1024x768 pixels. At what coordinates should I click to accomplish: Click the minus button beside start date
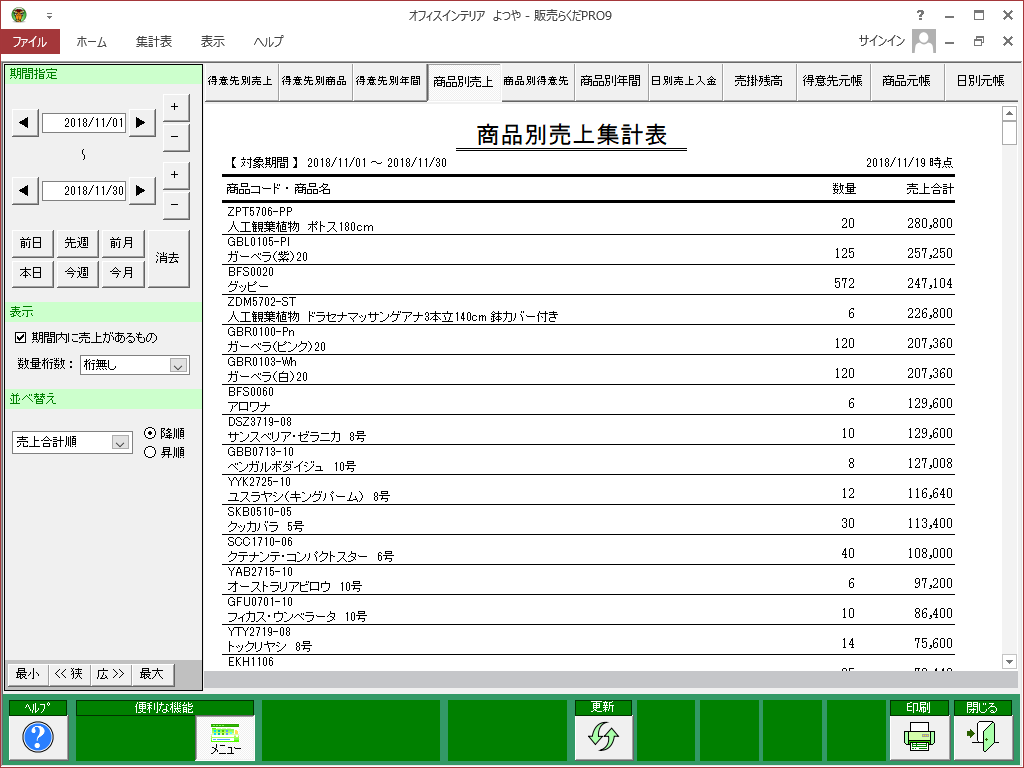175,137
